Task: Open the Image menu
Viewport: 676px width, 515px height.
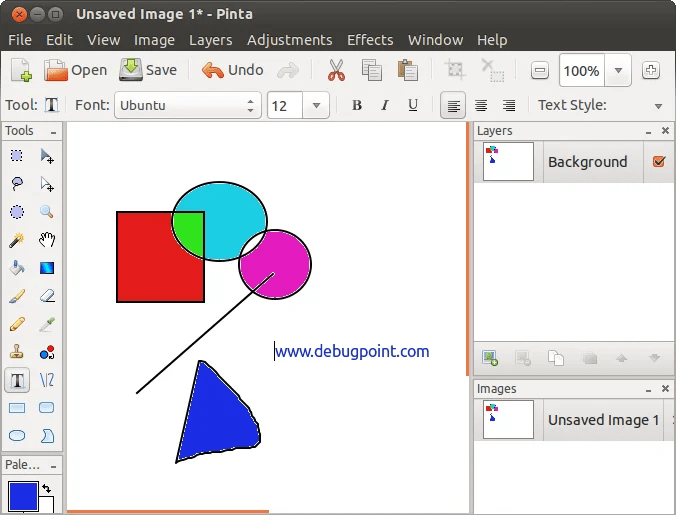Action: (154, 40)
